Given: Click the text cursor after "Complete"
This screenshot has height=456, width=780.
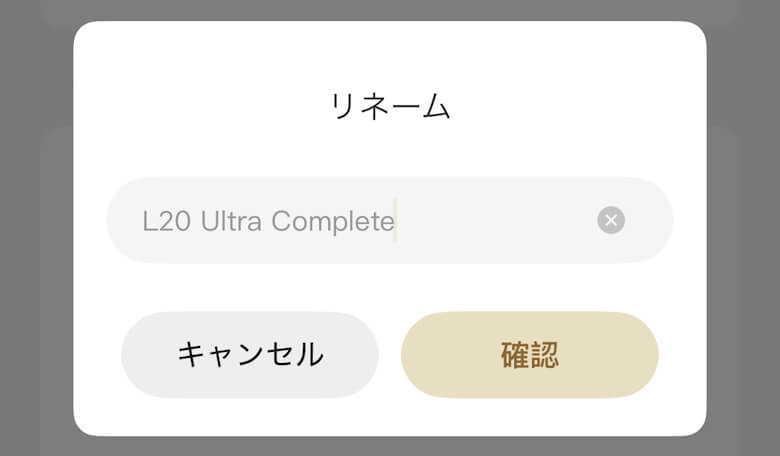Looking at the screenshot, I should tap(396, 221).
